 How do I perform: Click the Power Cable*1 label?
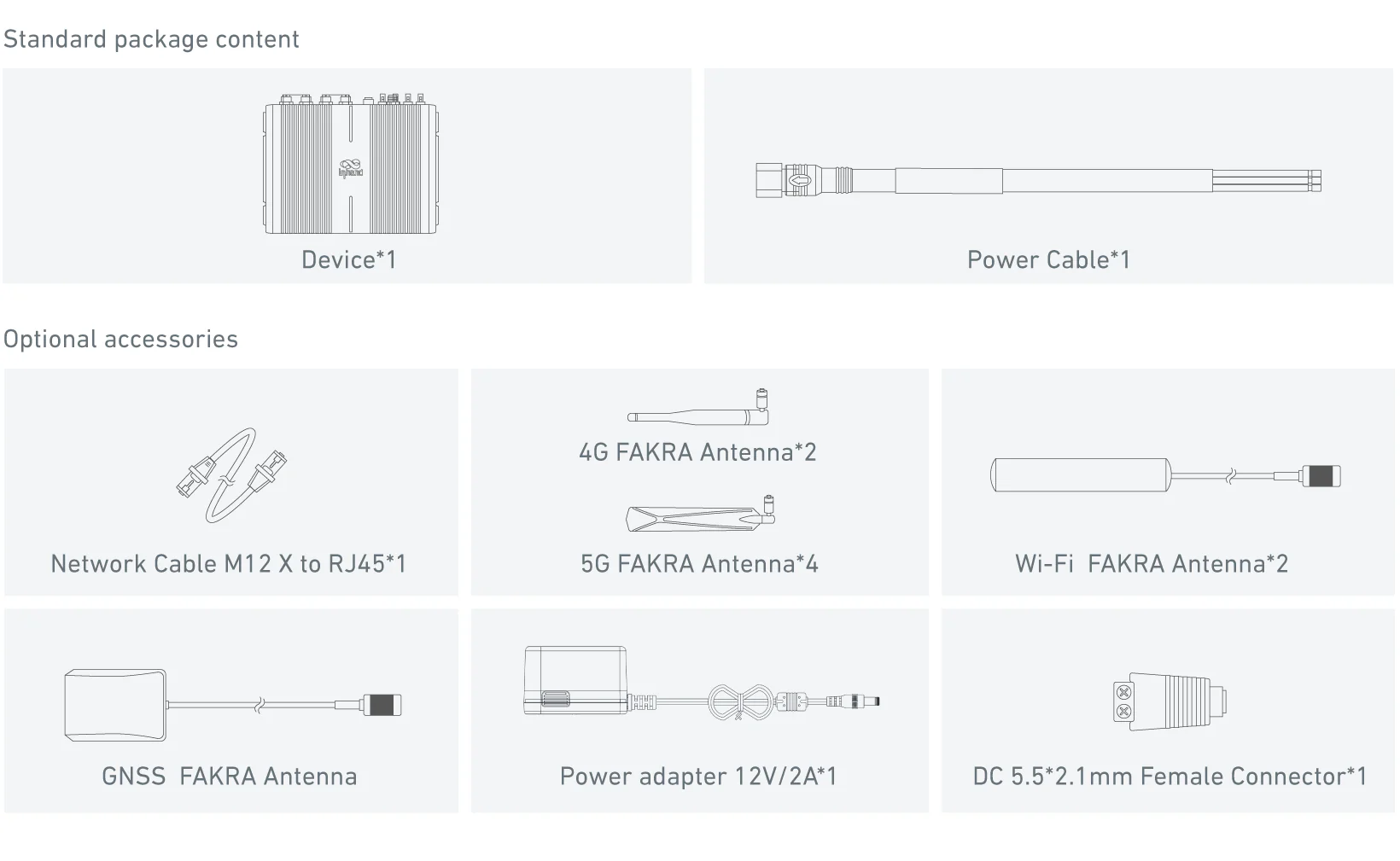(x=1049, y=259)
